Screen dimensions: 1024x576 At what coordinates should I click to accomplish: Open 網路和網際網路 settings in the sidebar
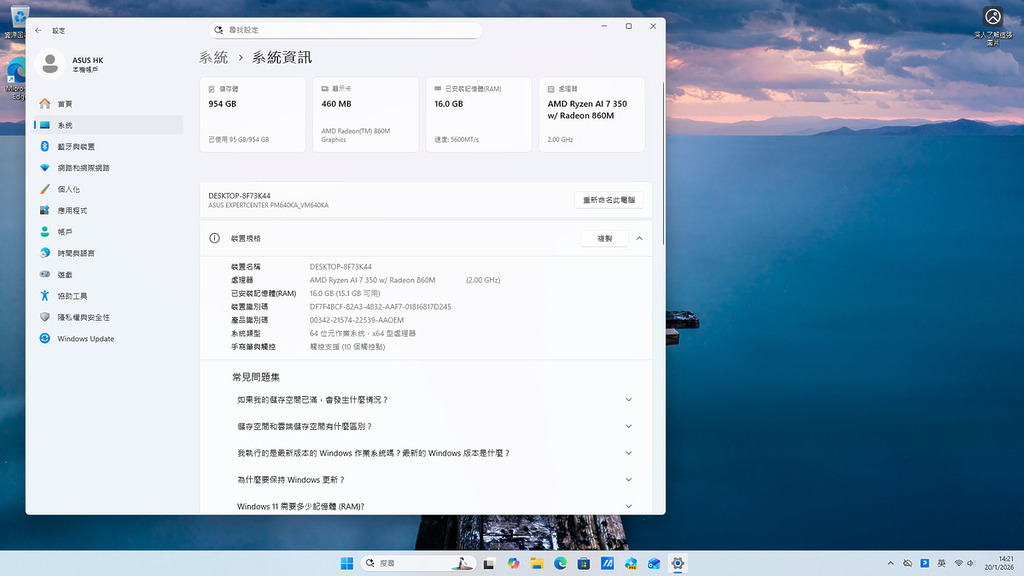tap(99, 167)
